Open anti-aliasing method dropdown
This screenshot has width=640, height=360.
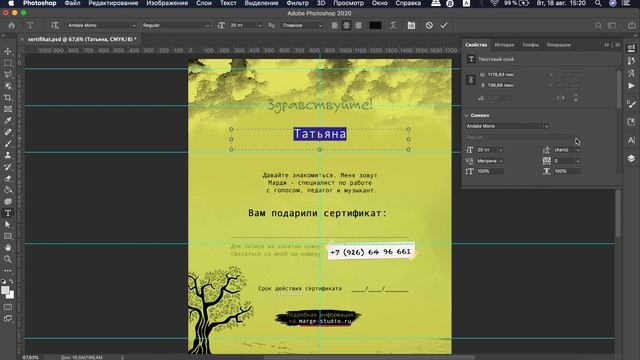(302, 25)
